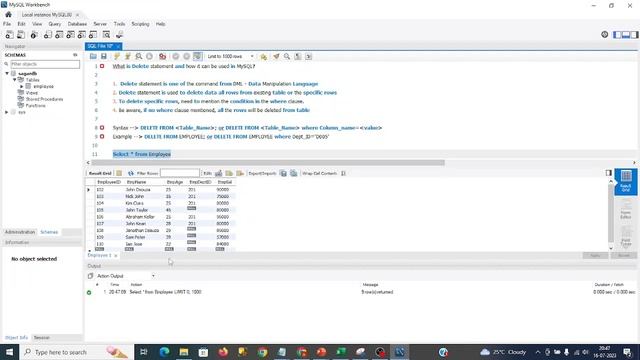Create a new SQL tab for queries
Image resolution: width=640 pixels, height=360 pixels.
coord(9,35)
